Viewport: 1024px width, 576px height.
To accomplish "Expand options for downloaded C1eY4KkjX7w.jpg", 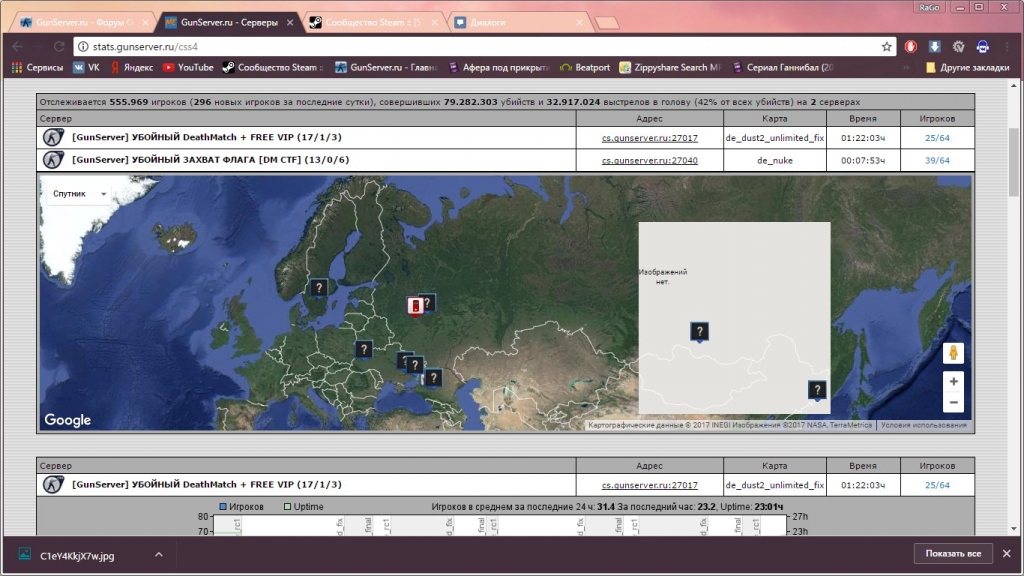I will pyautogui.click(x=157, y=555).
